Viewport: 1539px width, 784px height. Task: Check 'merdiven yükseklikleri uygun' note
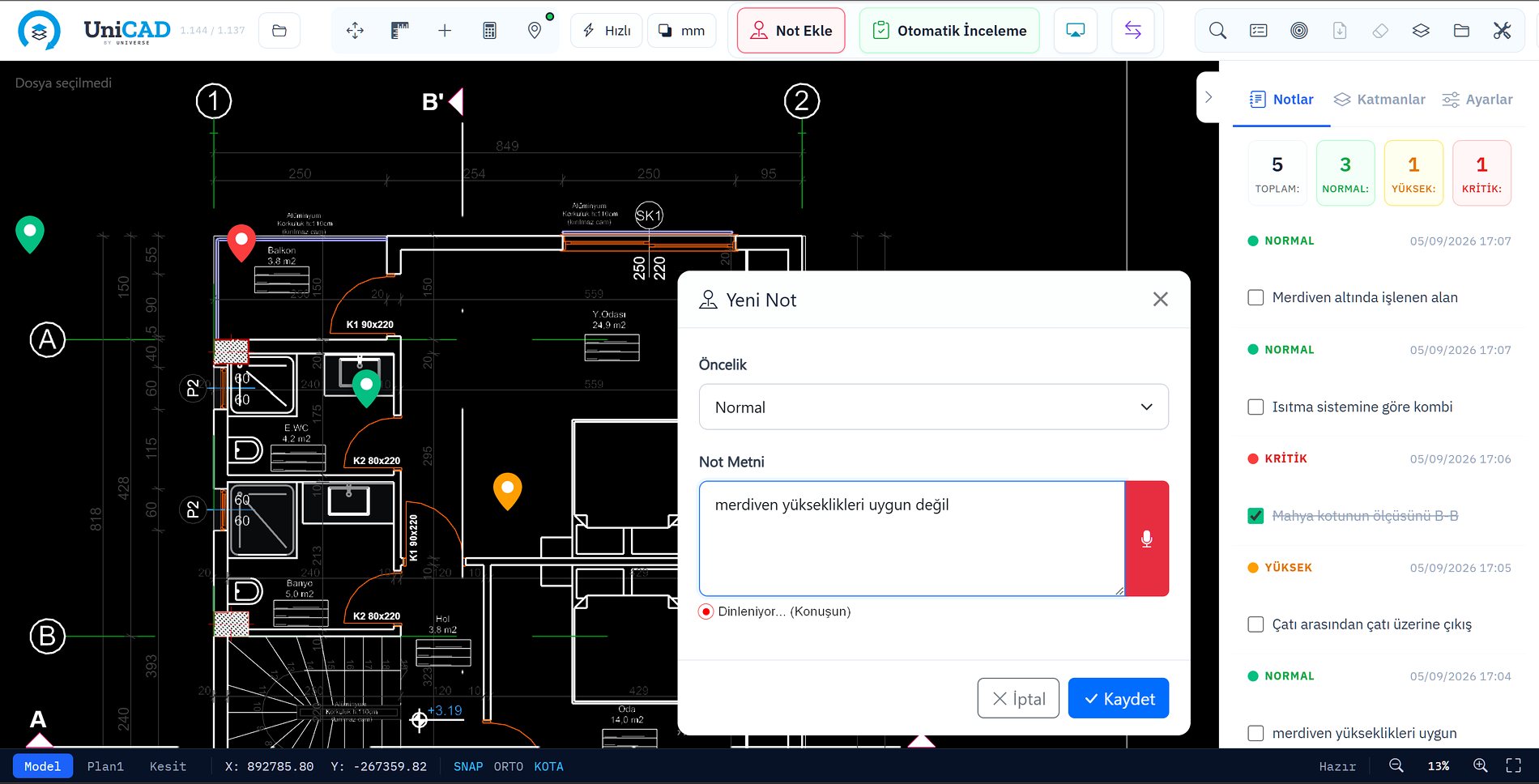coord(1255,733)
